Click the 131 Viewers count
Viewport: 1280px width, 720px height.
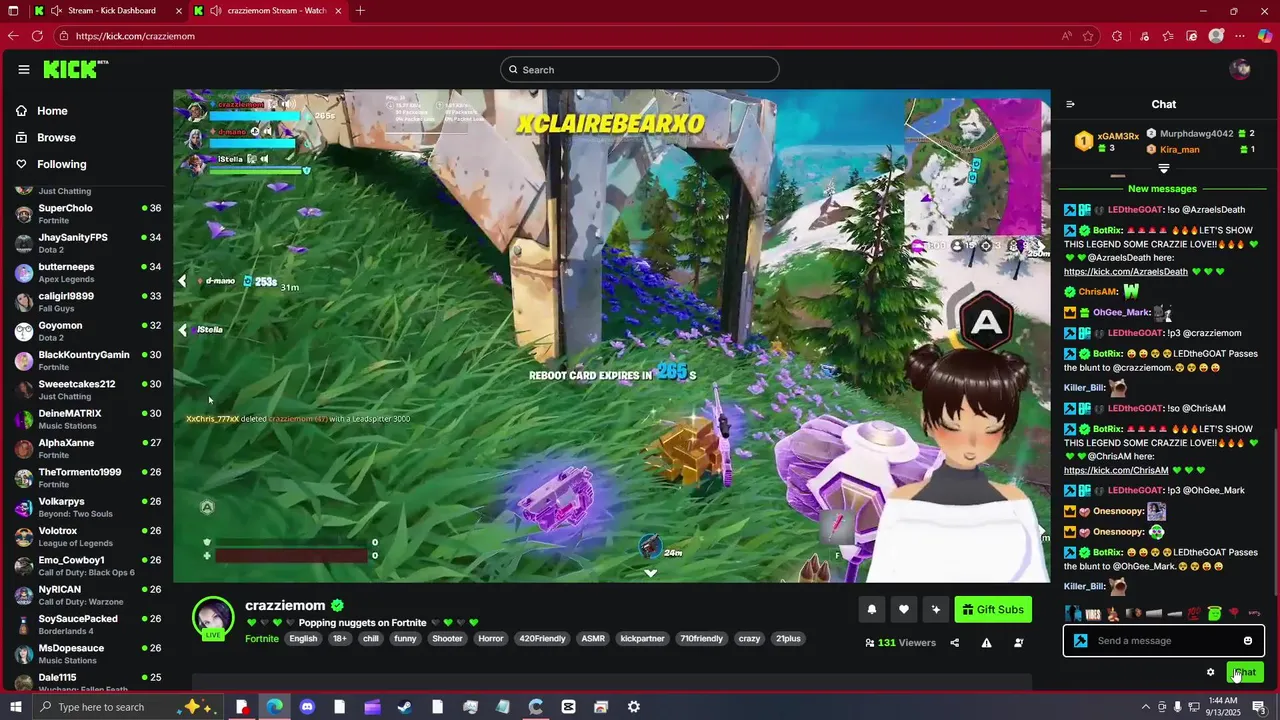[x=900, y=643]
